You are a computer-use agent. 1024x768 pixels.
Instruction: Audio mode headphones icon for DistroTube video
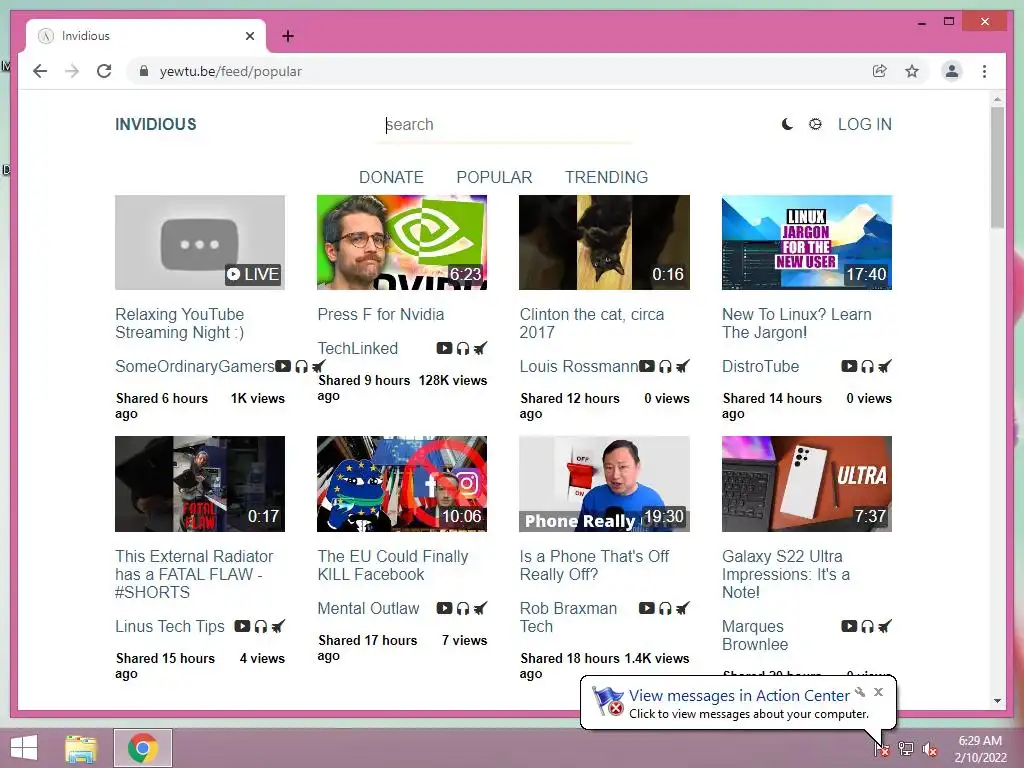point(867,366)
